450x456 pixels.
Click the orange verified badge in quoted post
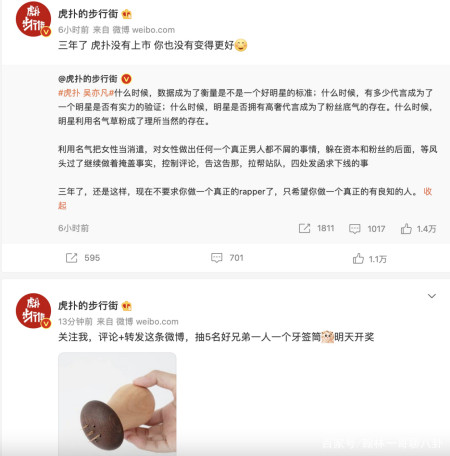tap(126, 79)
